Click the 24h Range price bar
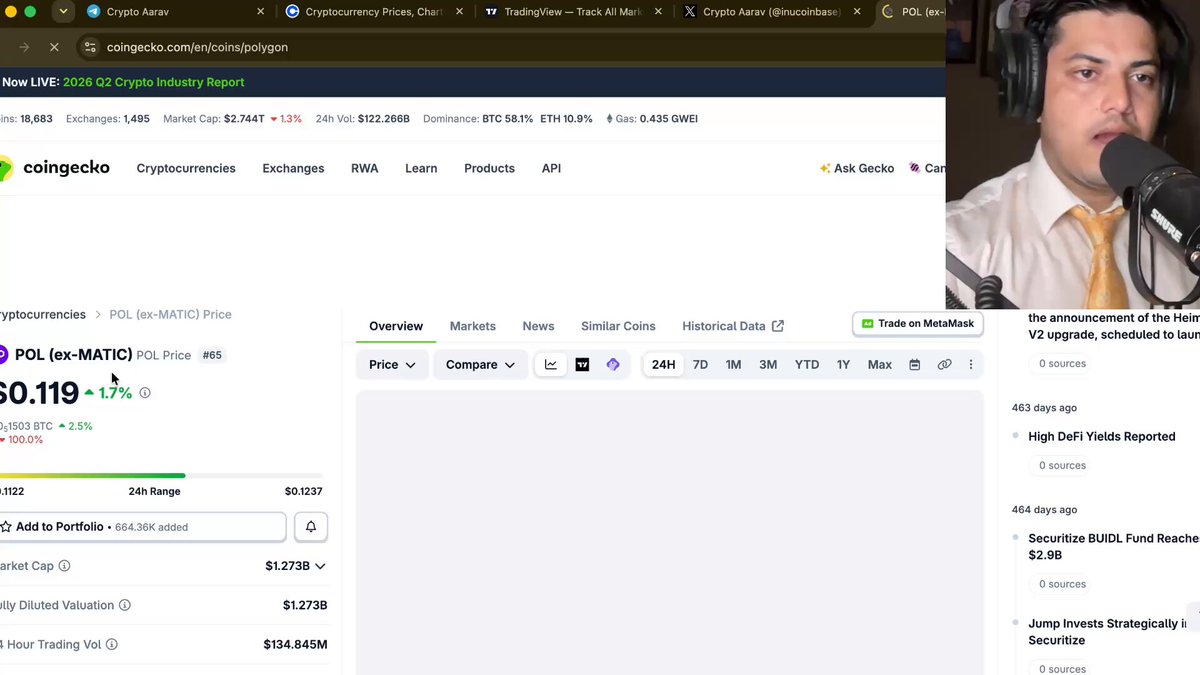The image size is (1200, 675). pos(161,475)
